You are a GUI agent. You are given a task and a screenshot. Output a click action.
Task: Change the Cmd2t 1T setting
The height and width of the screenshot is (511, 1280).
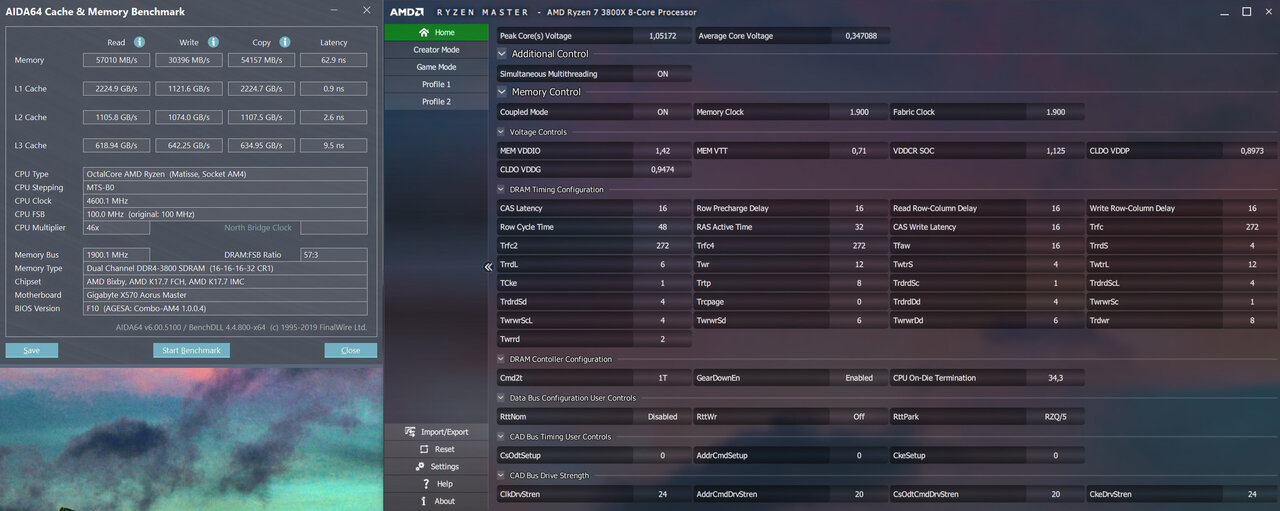pyautogui.click(x=662, y=378)
